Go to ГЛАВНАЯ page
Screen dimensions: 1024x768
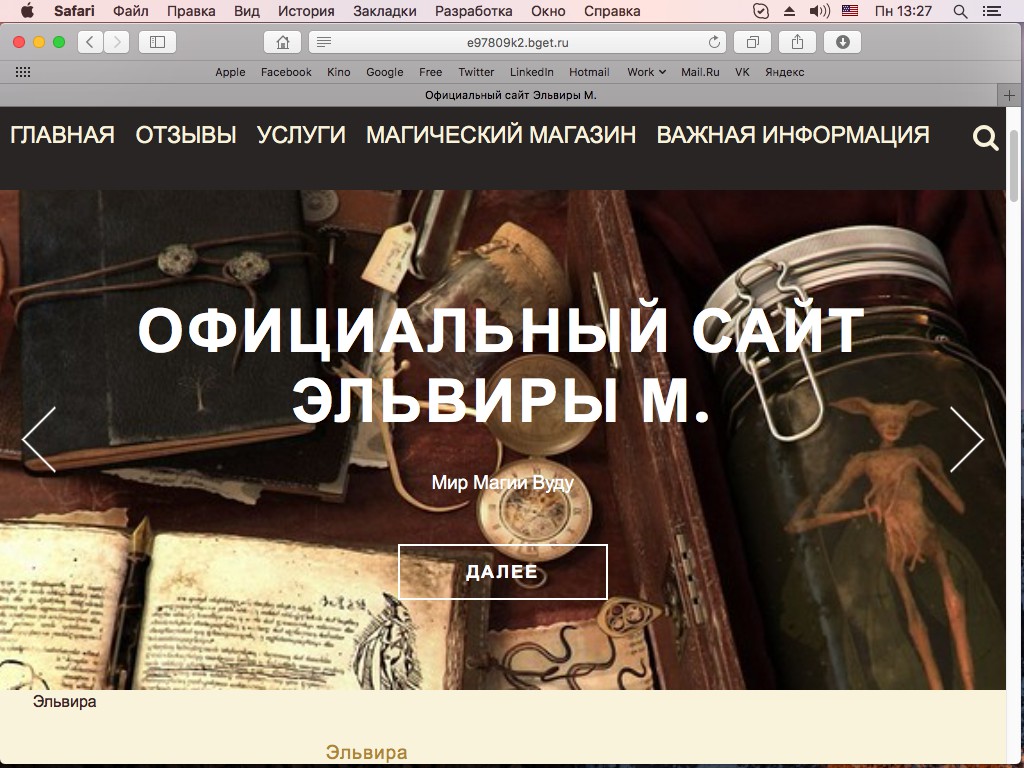coord(62,135)
